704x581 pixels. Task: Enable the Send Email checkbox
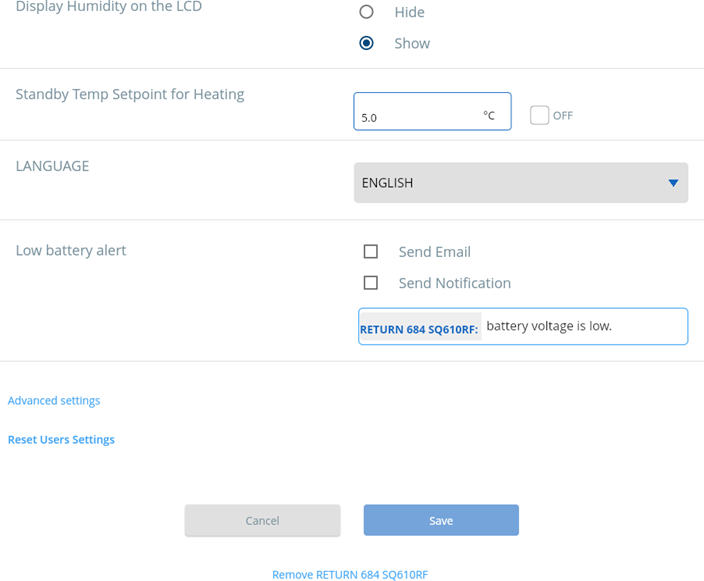371,252
